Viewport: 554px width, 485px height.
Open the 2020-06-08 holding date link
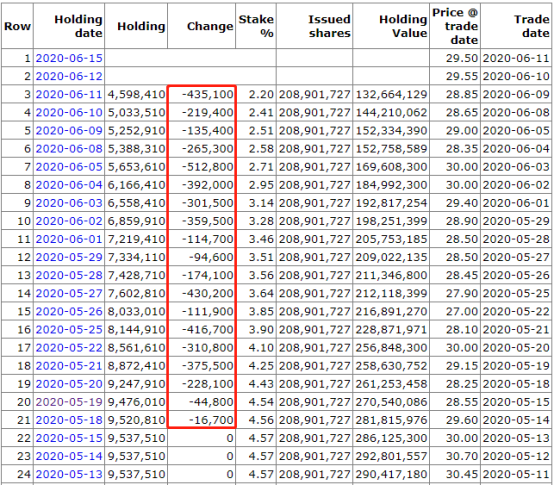pyautogui.click(x=69, y=148)
